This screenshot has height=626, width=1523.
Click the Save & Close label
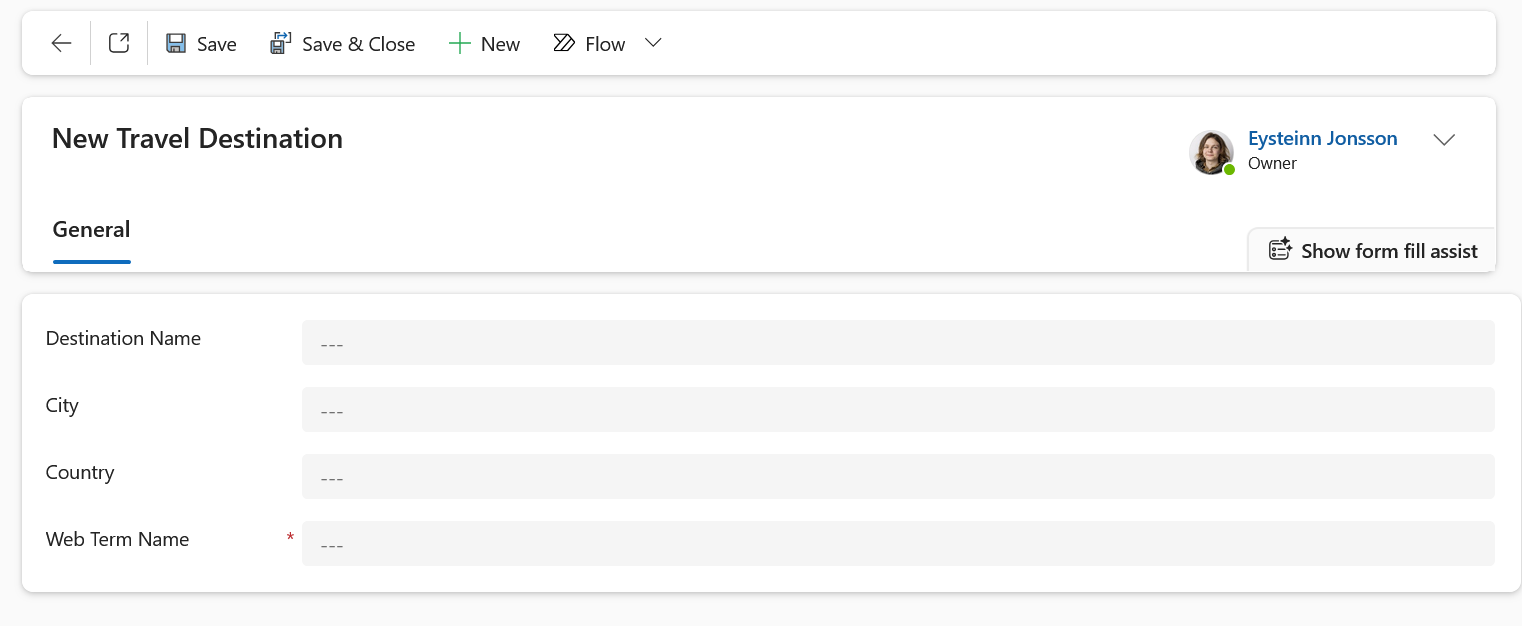(x=359, y=44)
